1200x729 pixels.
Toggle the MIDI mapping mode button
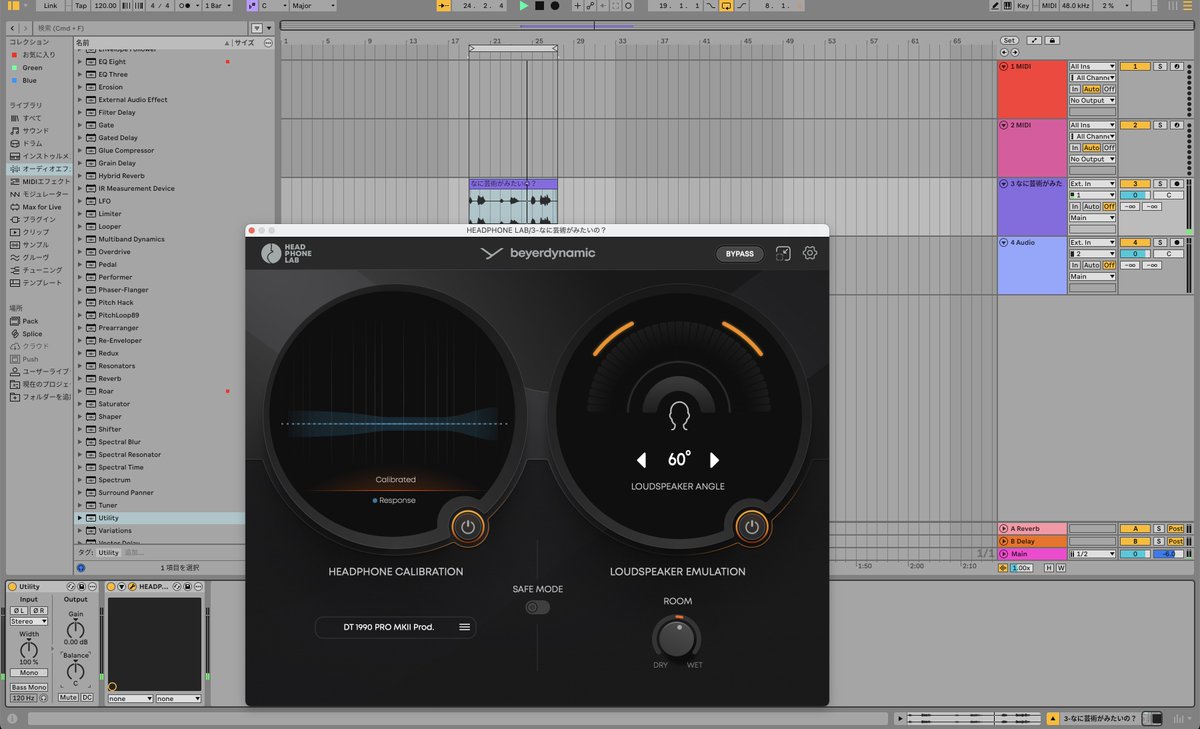pos(1049,6)
